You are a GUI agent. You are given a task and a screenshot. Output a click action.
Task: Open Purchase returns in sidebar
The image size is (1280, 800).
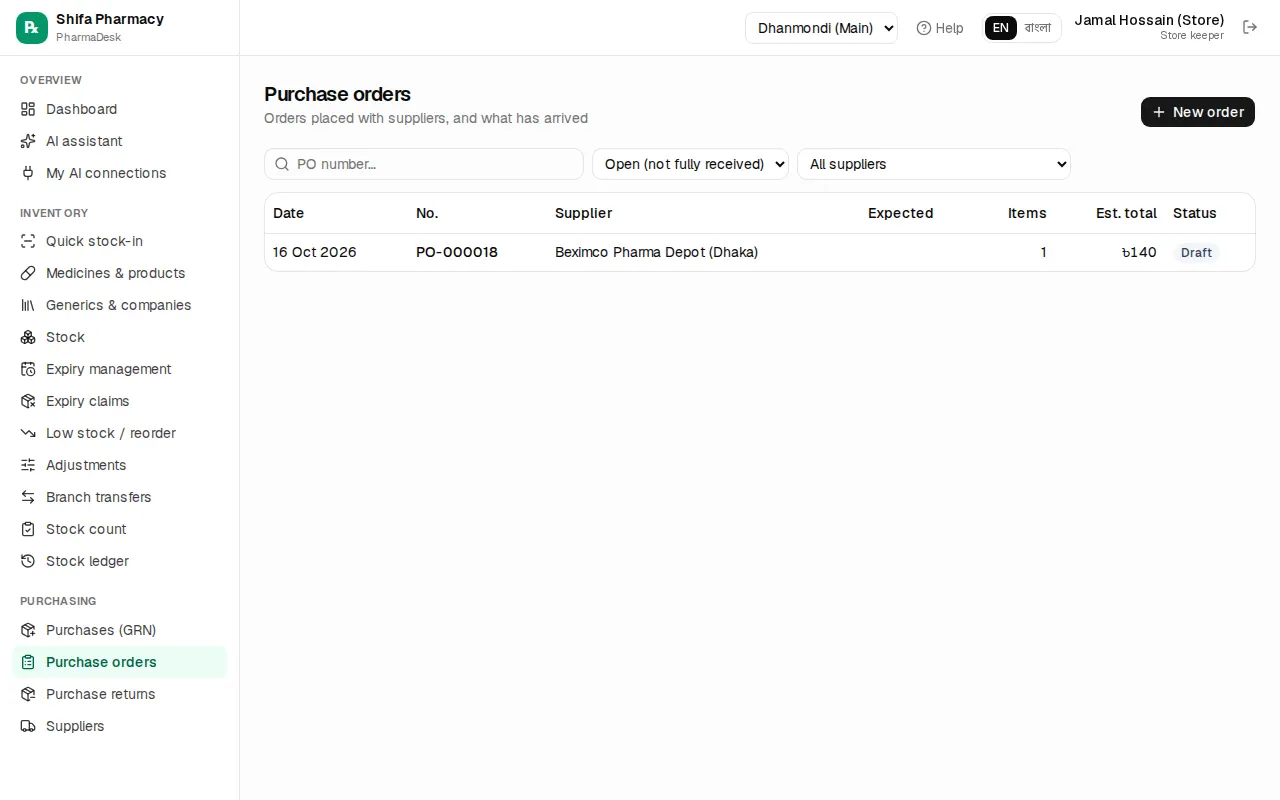coord(120,694)
